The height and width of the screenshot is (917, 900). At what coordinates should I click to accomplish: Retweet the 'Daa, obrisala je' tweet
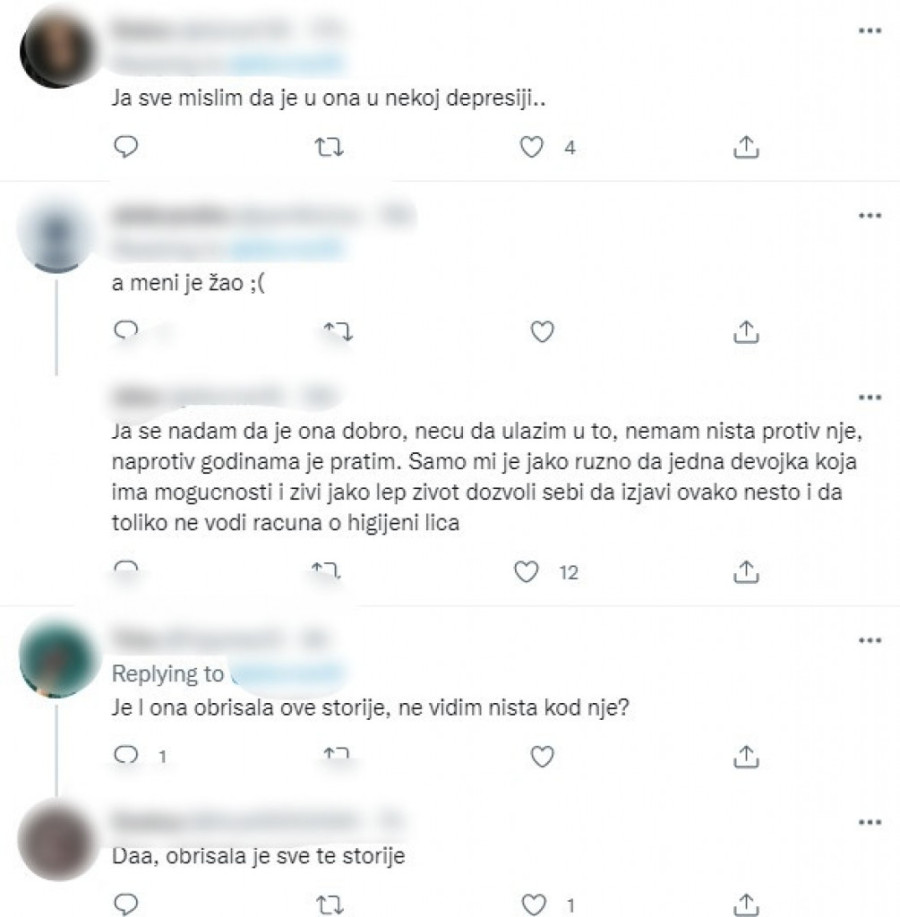click(x=329, y=905)
